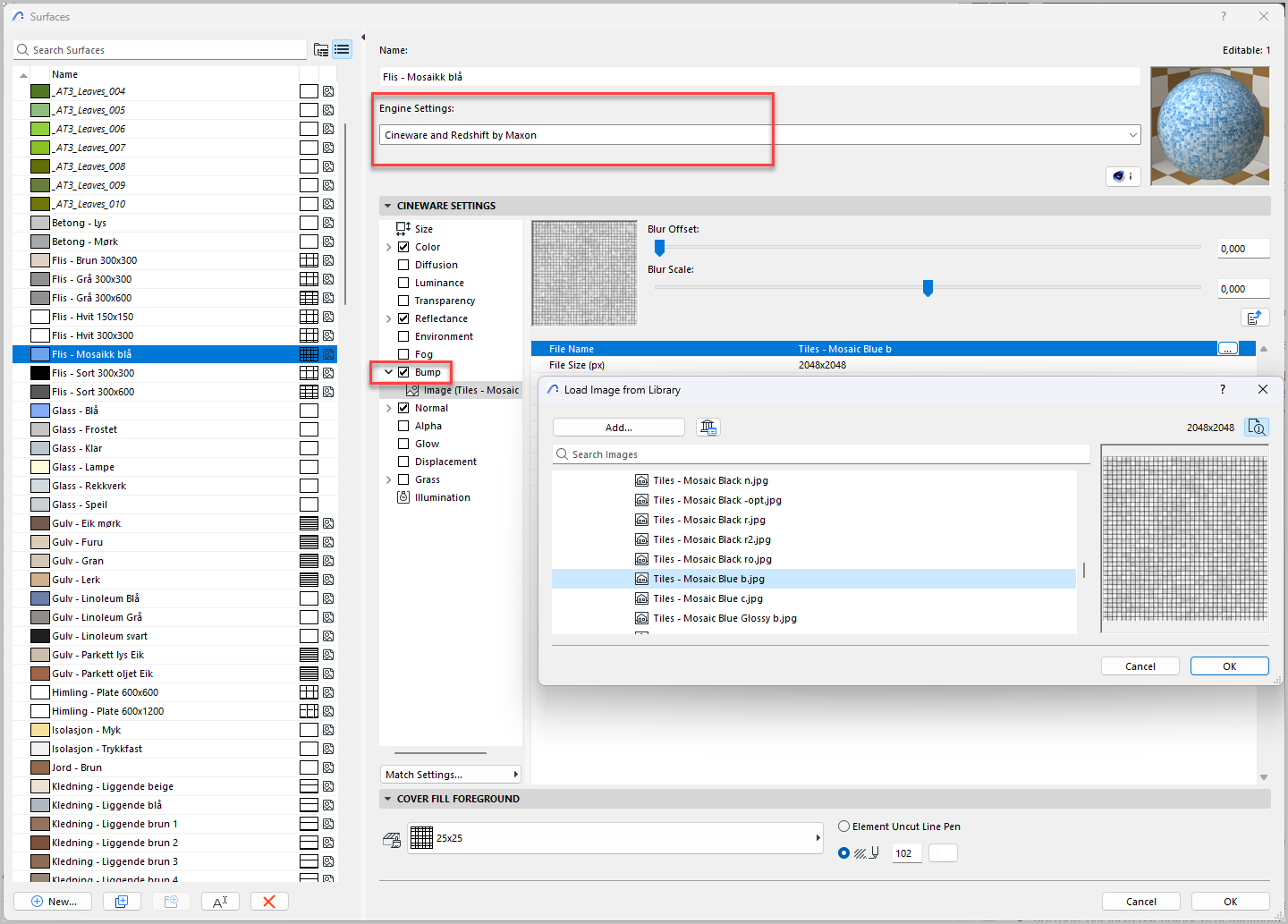Click the duplicate surface icon button
Viewport: 1288px width, 924px height.
click(x=122, y=901)
